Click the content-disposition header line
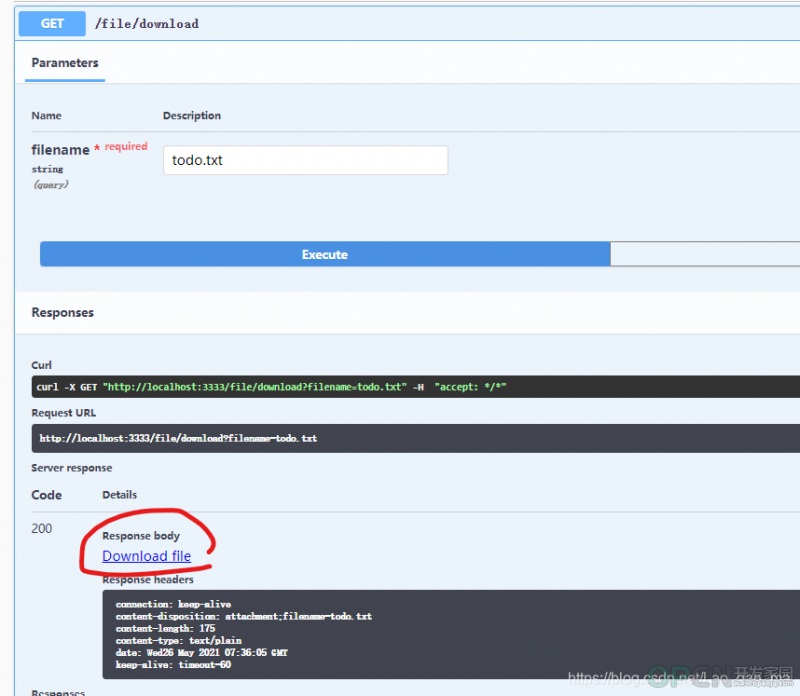This screenshot has width=800, height=696. click(x=244, y=616)
